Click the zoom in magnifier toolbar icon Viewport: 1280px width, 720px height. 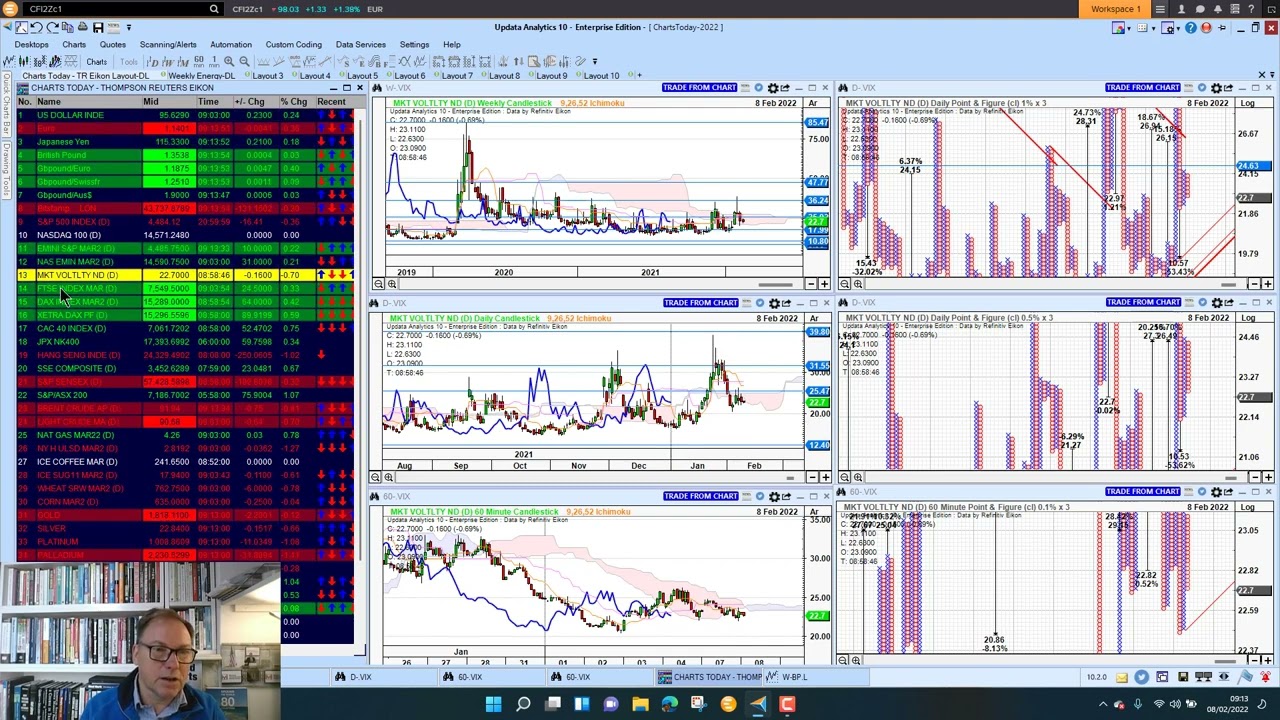coord(229,61)
